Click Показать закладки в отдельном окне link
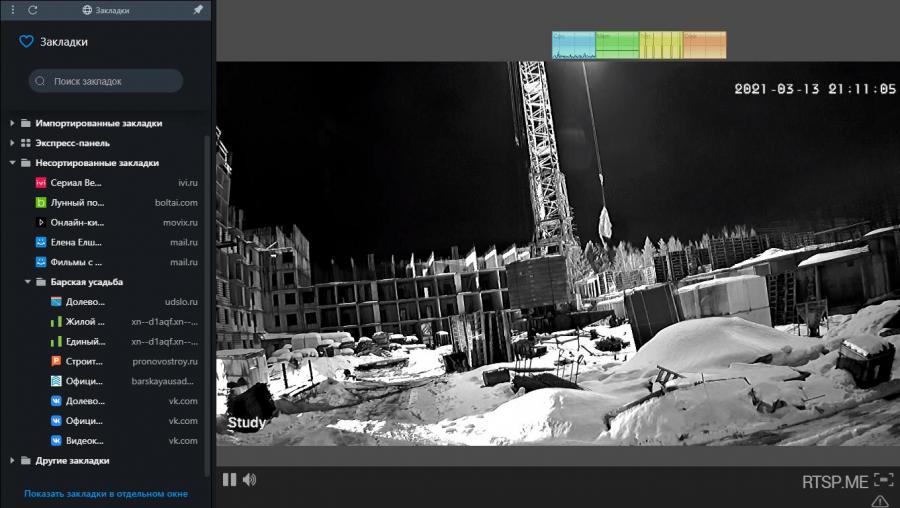 coord(106,494)
